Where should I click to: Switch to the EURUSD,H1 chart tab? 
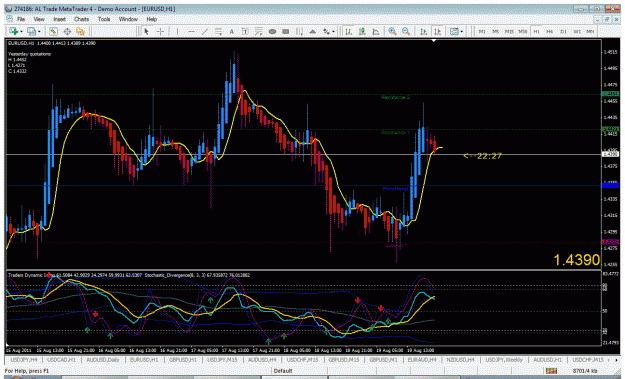pos(144,360)
